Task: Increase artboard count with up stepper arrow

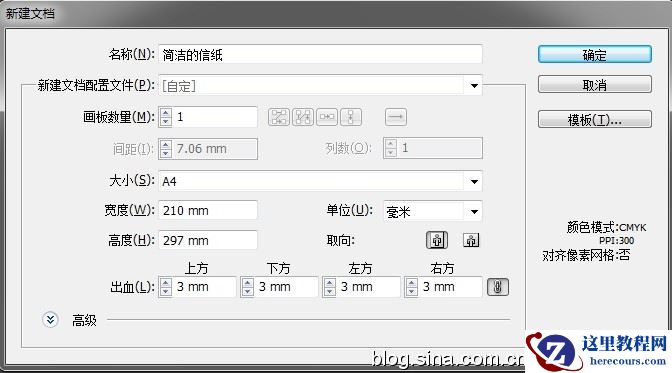Action: (x=165, y=112)
